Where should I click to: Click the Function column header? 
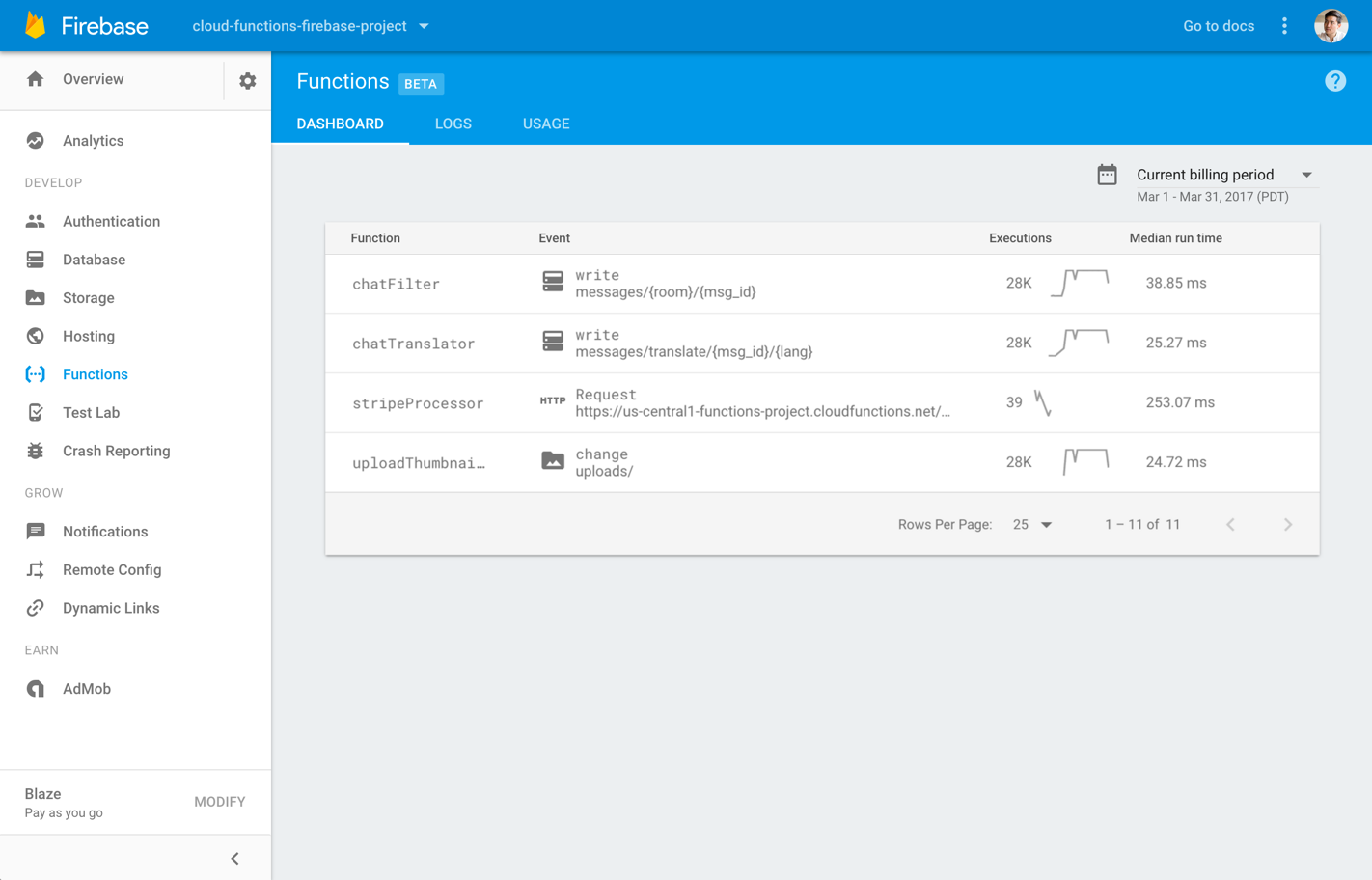click(375, 238)
